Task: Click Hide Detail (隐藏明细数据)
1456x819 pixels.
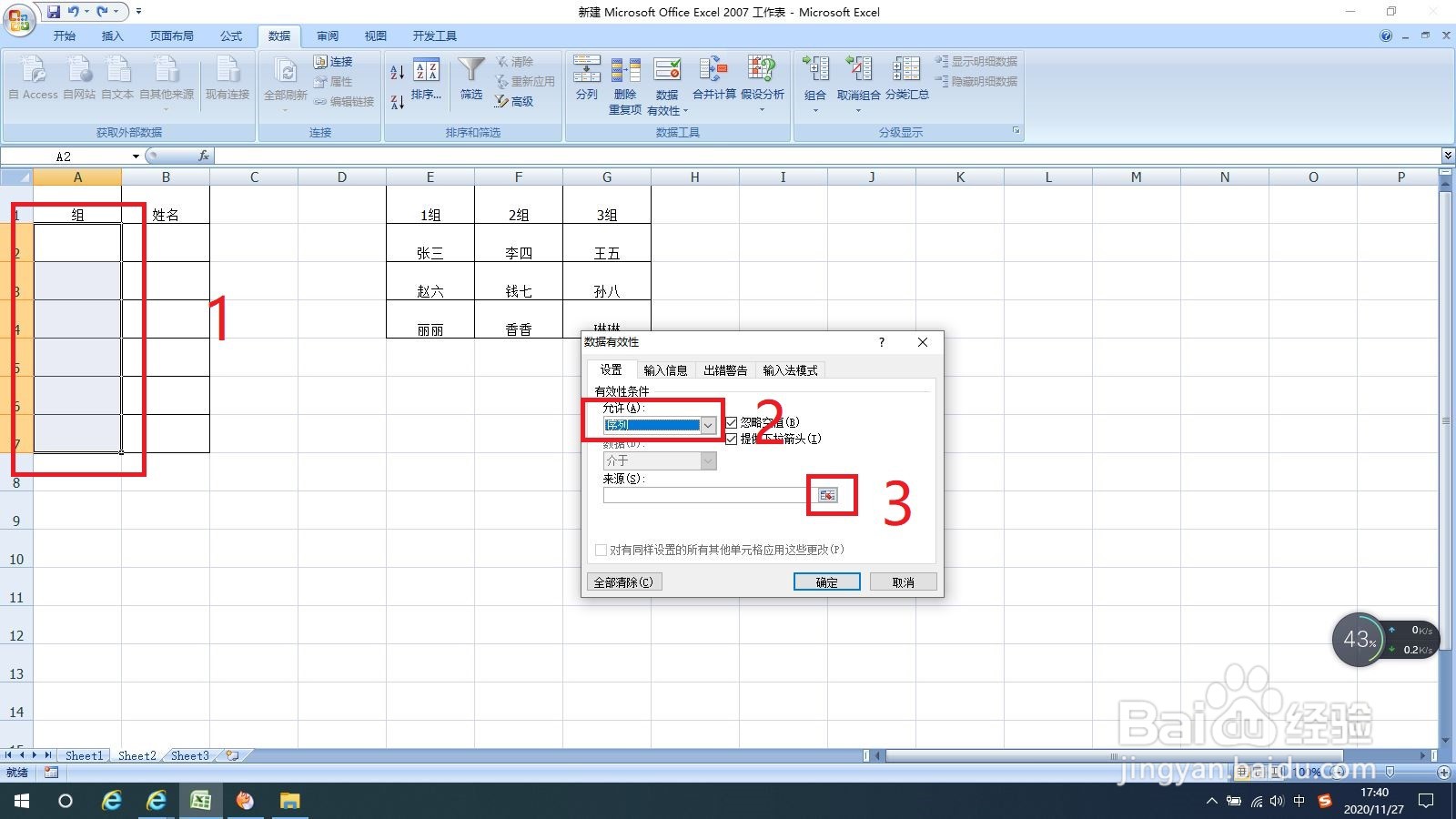Action: 976,81
